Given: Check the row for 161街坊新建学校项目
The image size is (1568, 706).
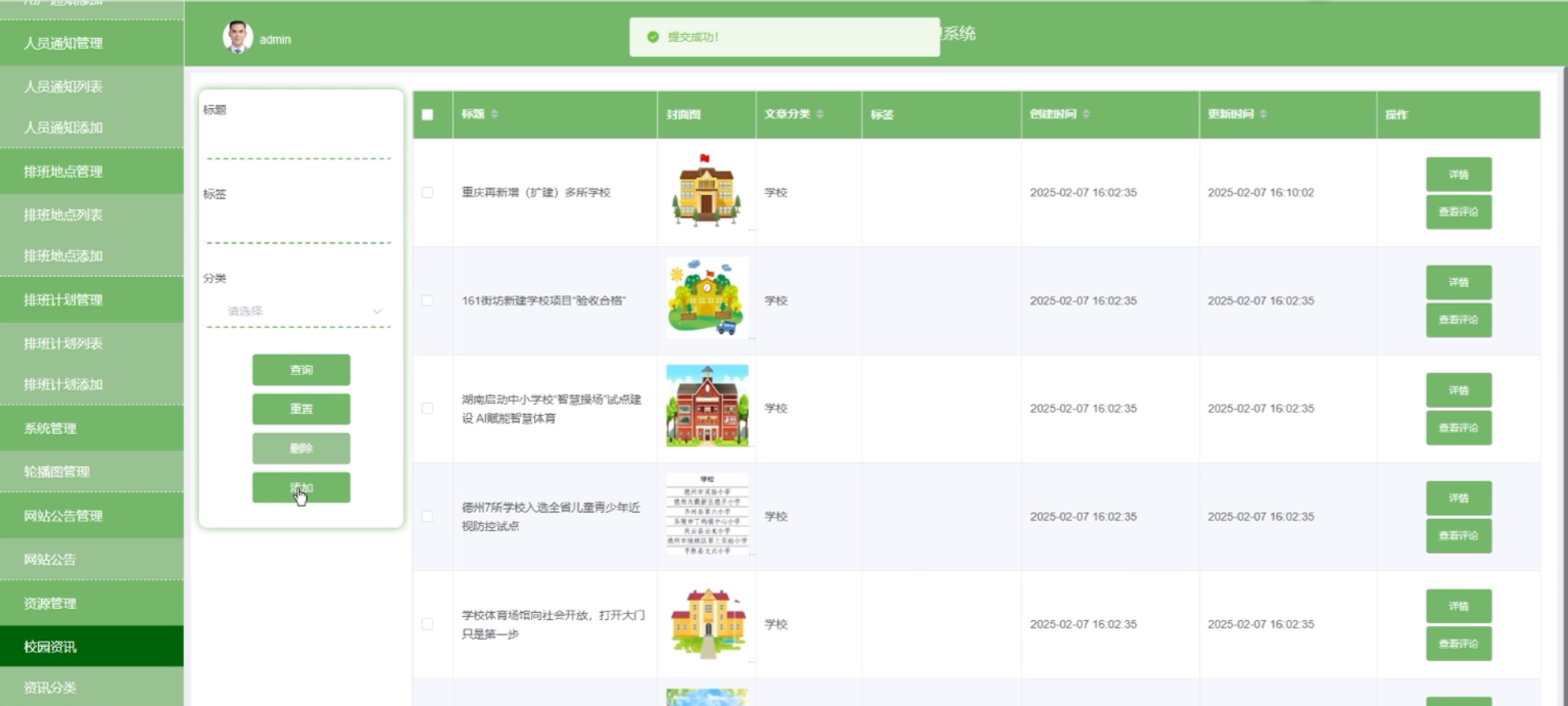Looking at the screenshot, I should click(x=427, y=301).
